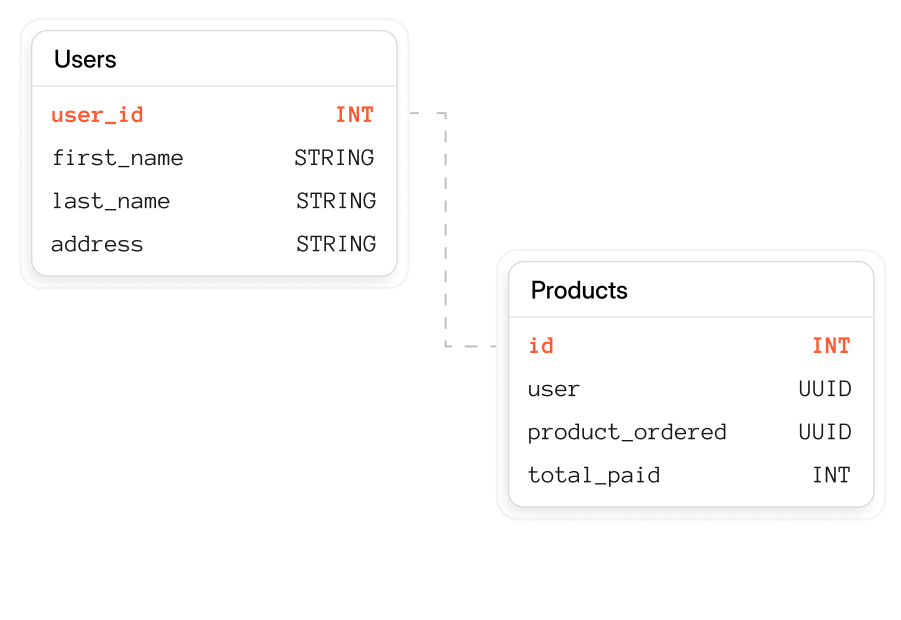Select STRING type next to last_name

coord(336,201)
